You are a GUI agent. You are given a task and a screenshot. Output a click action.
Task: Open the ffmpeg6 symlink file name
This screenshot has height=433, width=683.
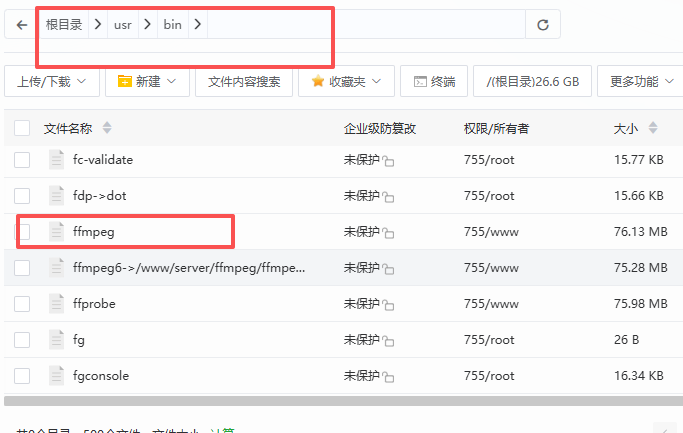tap(189, 268)
